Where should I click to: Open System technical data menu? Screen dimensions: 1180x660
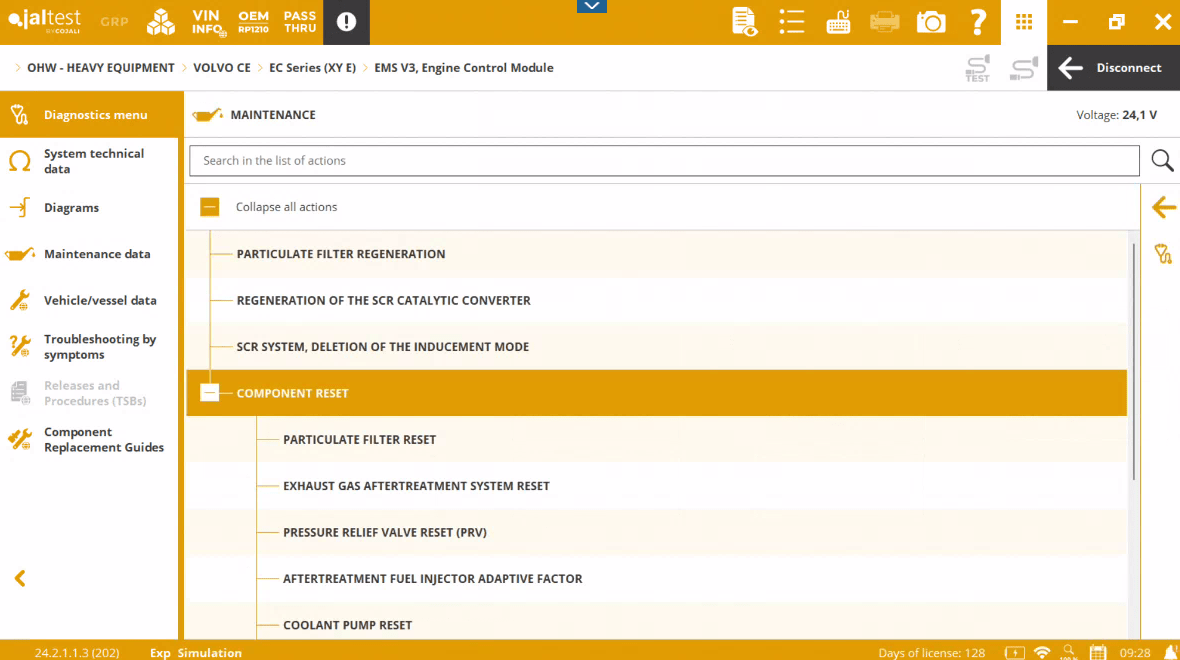coord(93,161)
